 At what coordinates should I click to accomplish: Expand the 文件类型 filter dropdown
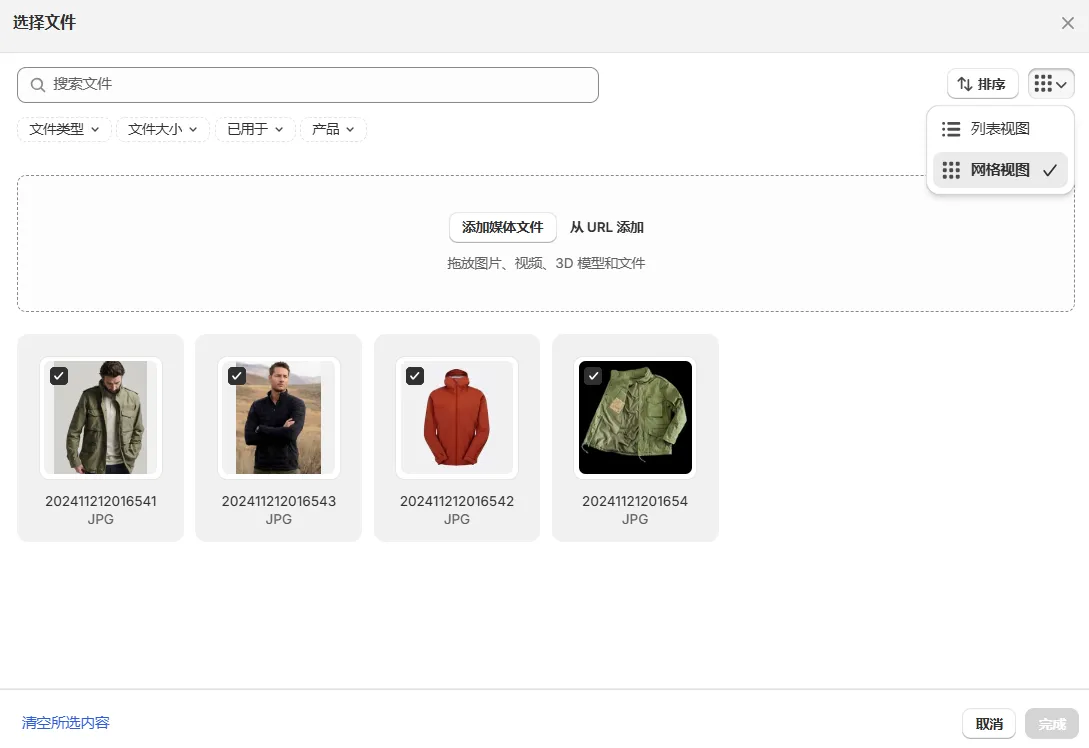tap(64, 129)
